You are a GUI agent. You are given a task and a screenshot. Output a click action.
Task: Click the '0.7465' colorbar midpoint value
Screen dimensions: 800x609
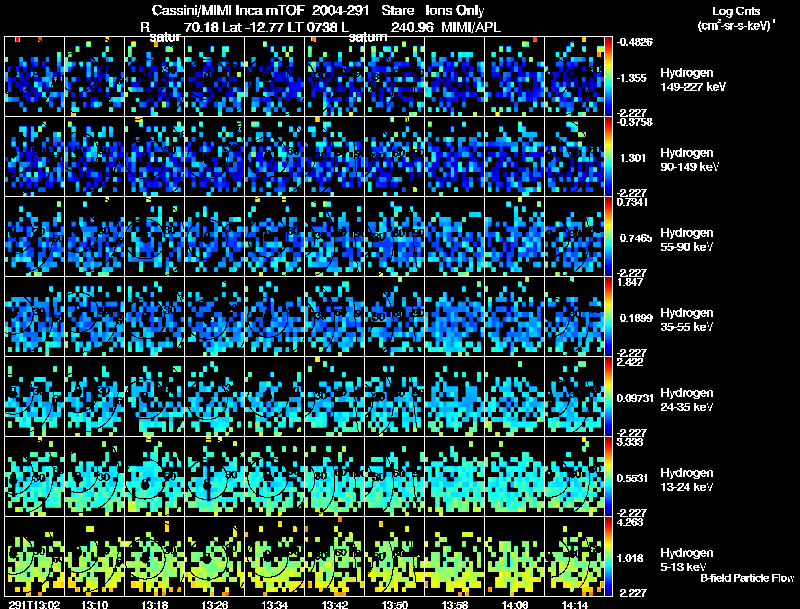[635, 238]
